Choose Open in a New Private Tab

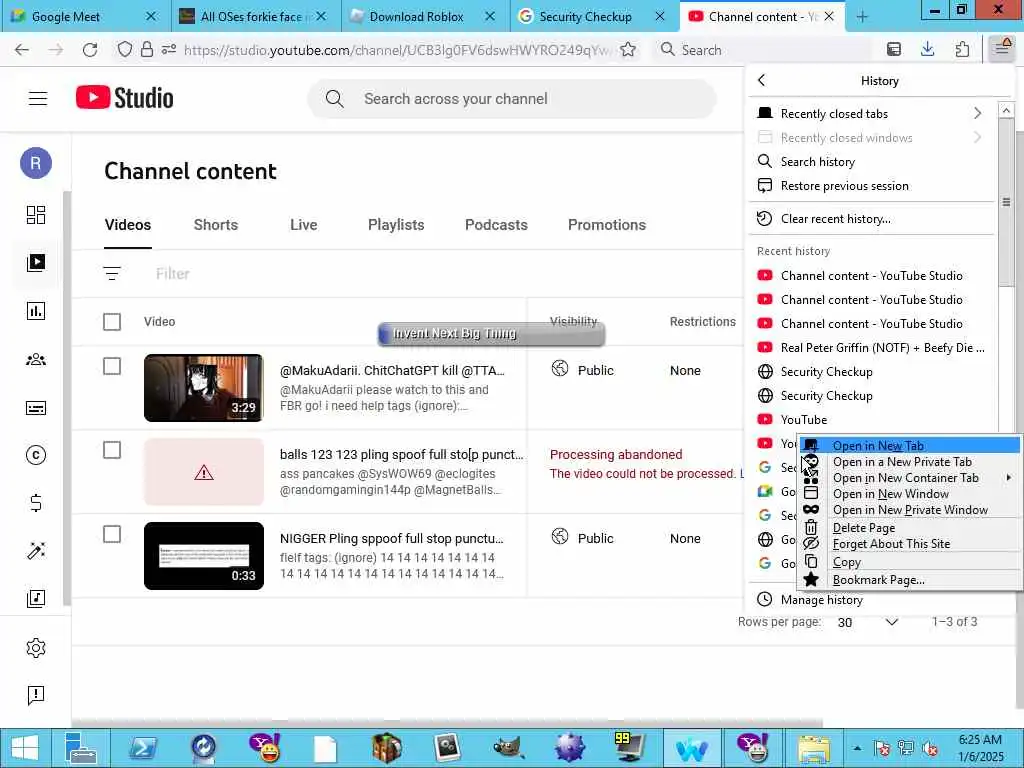[909, 462]
